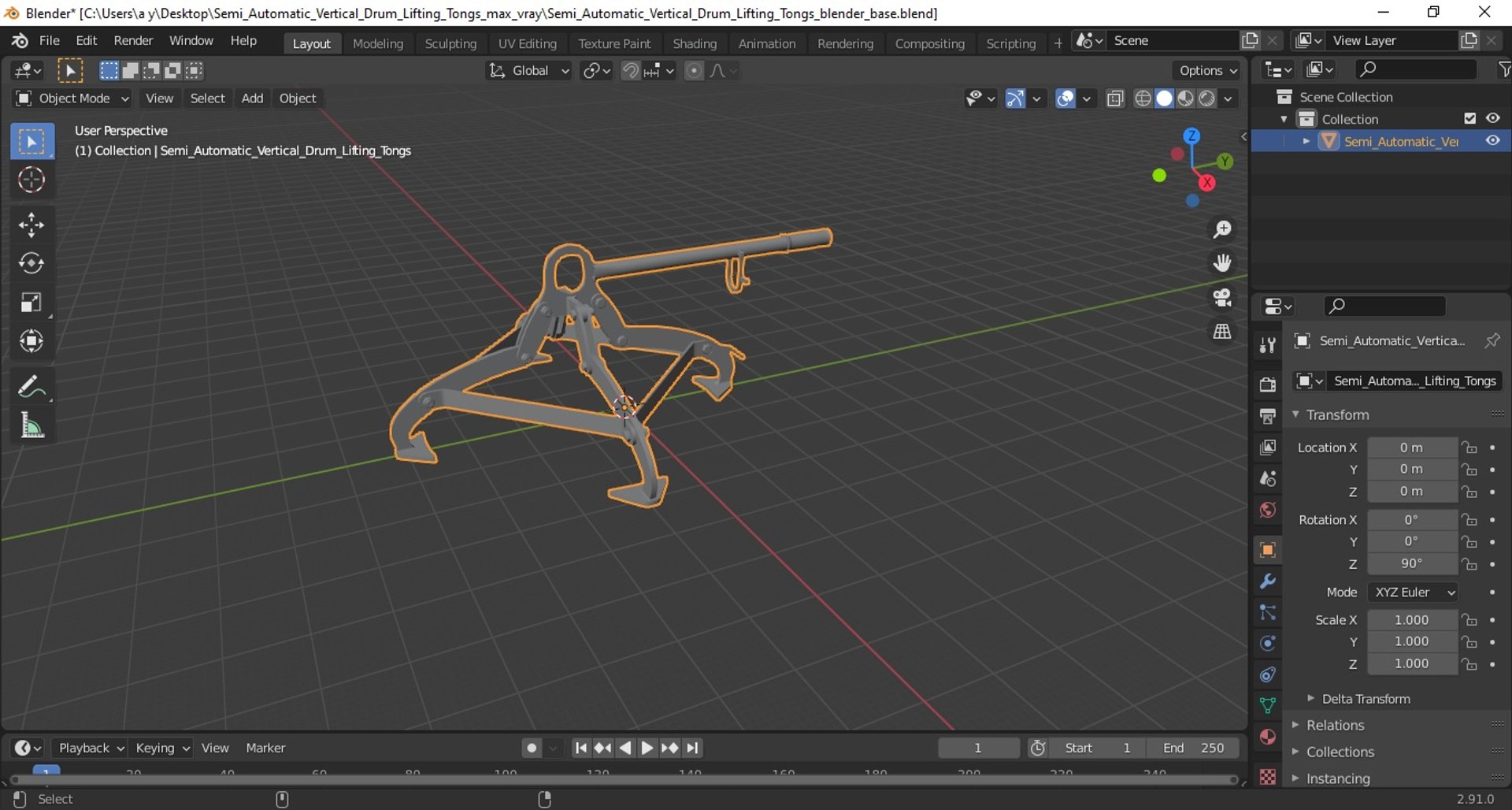
Task: Click the zoom viewport icon
Action: pyautogui.click(x=1222, y=229)
